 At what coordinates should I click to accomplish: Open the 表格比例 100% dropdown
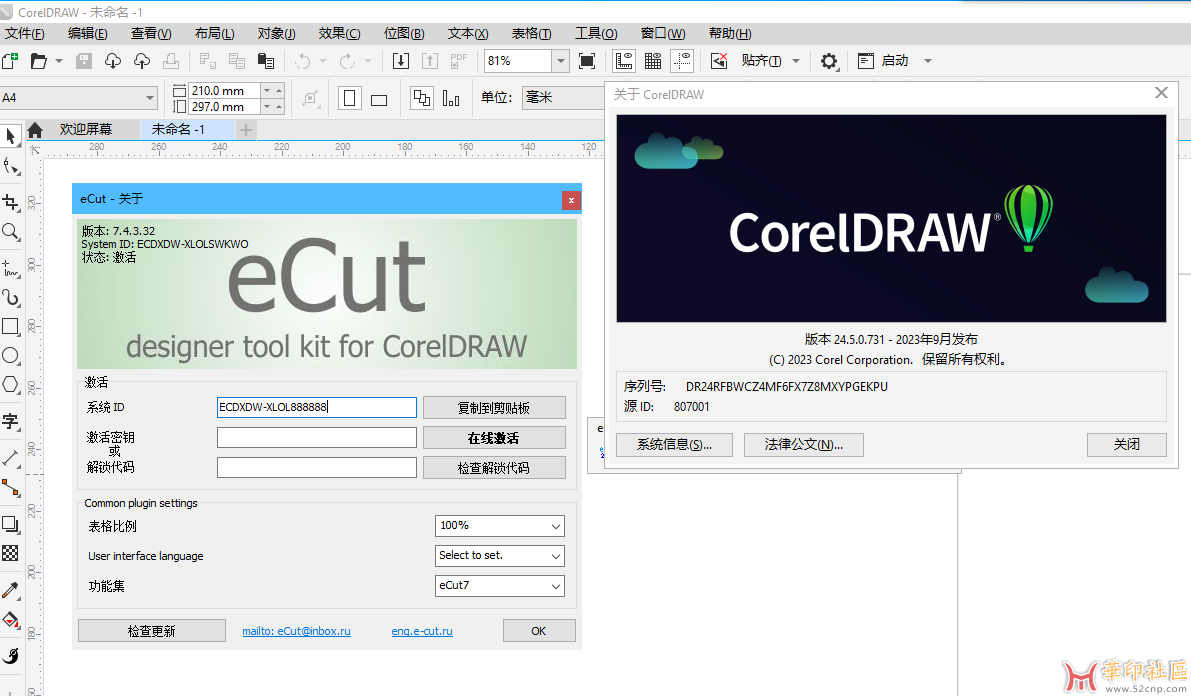tap(500, 526)
